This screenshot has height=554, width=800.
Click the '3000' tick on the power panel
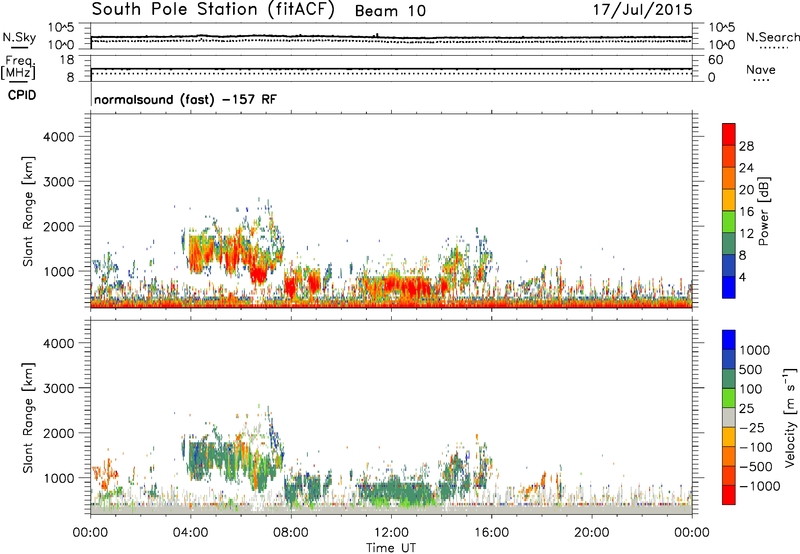pyautogui.click(x=58, y=182)
